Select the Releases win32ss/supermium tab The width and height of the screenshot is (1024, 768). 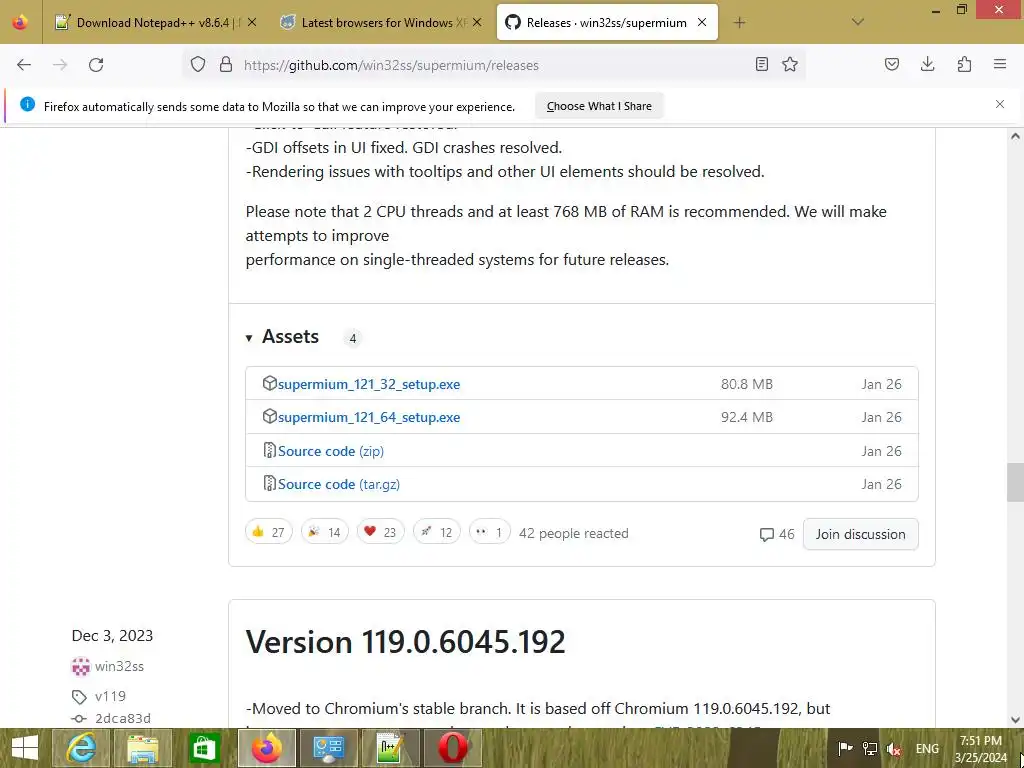(x=606, y=23)
